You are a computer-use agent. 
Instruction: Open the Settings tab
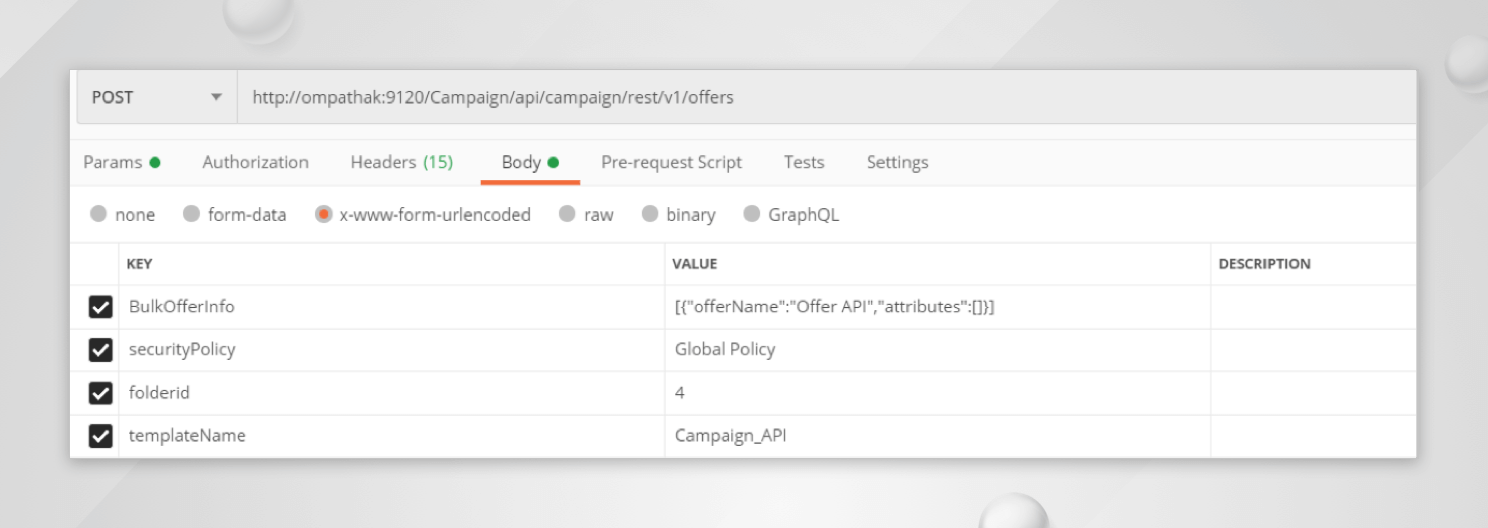[897, 162]
